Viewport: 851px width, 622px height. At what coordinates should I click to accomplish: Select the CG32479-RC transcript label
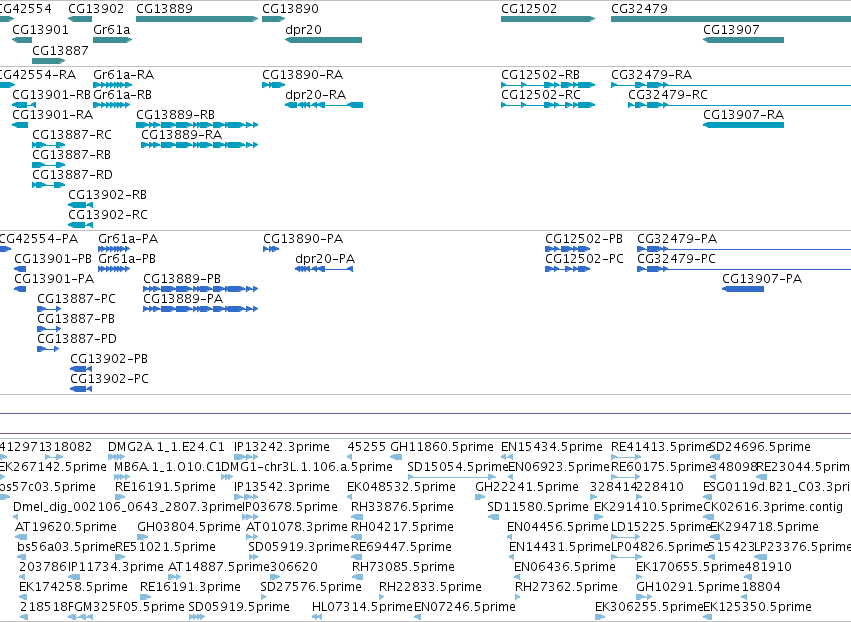(x=668, y=94)
